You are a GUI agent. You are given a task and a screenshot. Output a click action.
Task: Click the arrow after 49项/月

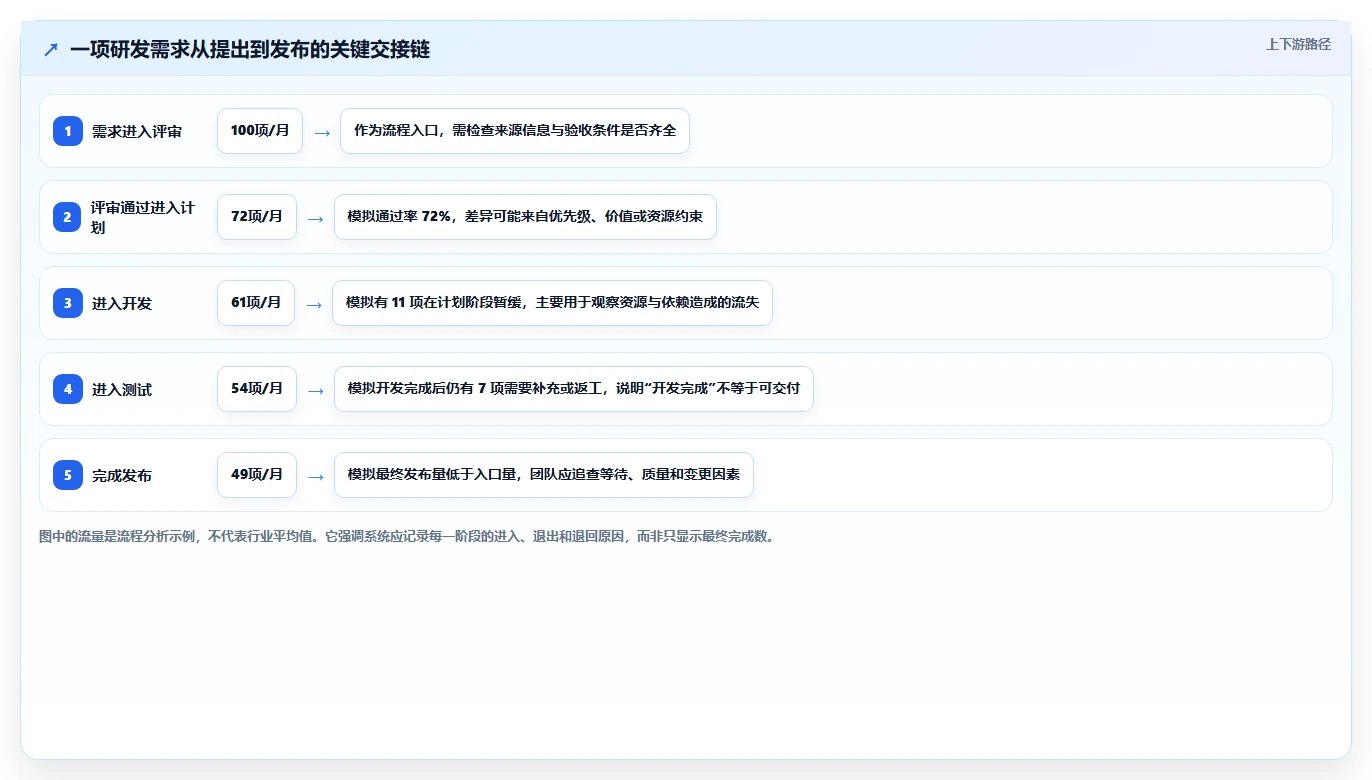tap(316, 476)
